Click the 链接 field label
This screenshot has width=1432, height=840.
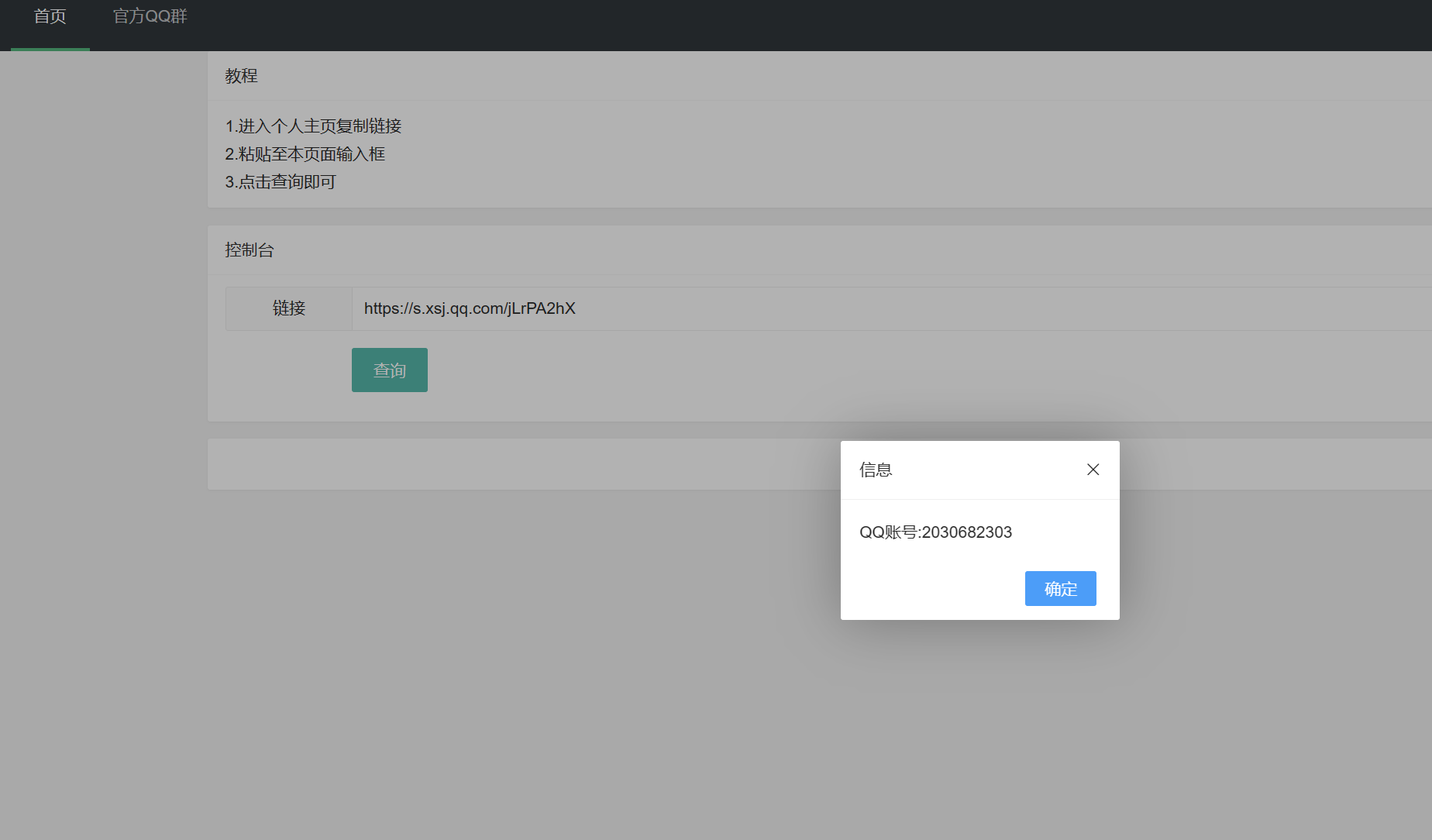pyautogui.click(x=289, y=308)
